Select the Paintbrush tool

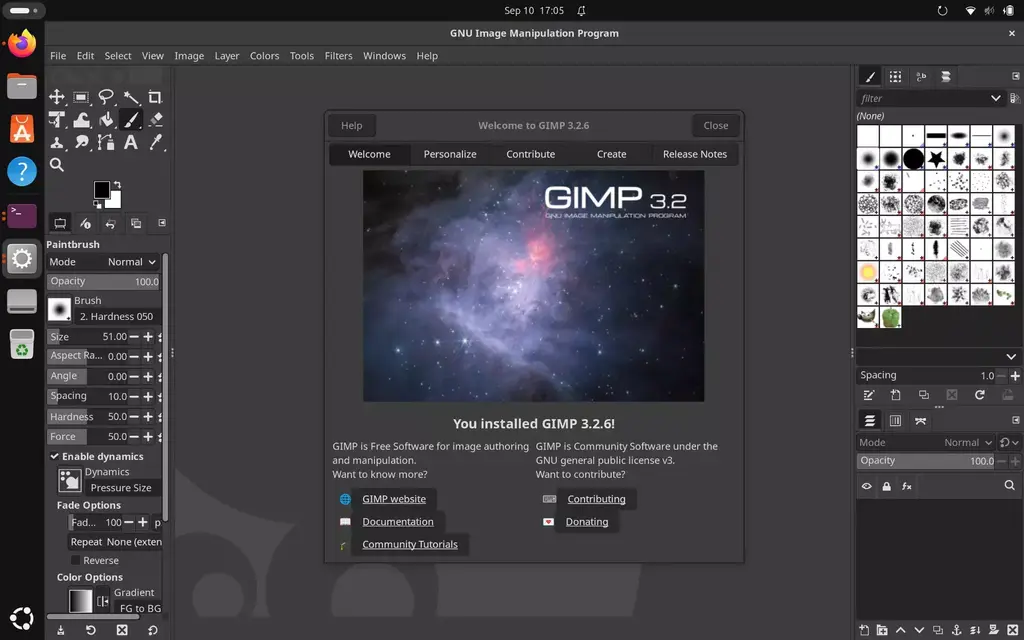(131, 120)
